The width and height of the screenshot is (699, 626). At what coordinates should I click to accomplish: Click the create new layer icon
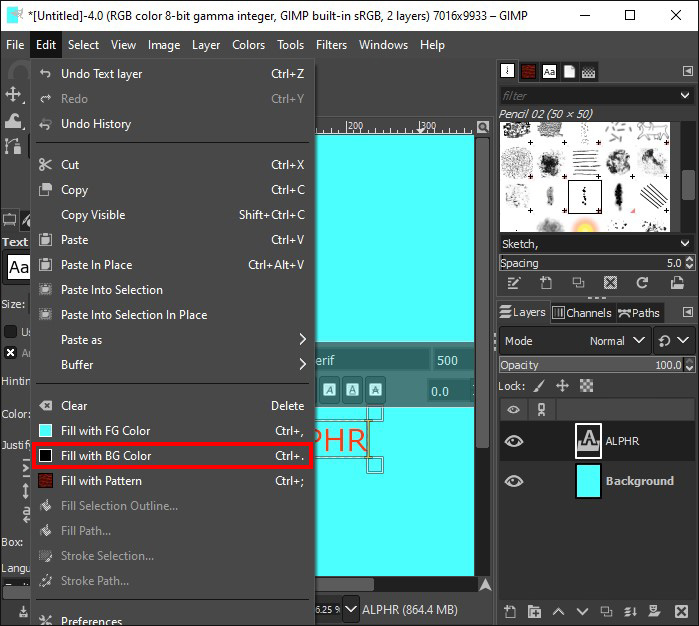(x=510, y=612)
